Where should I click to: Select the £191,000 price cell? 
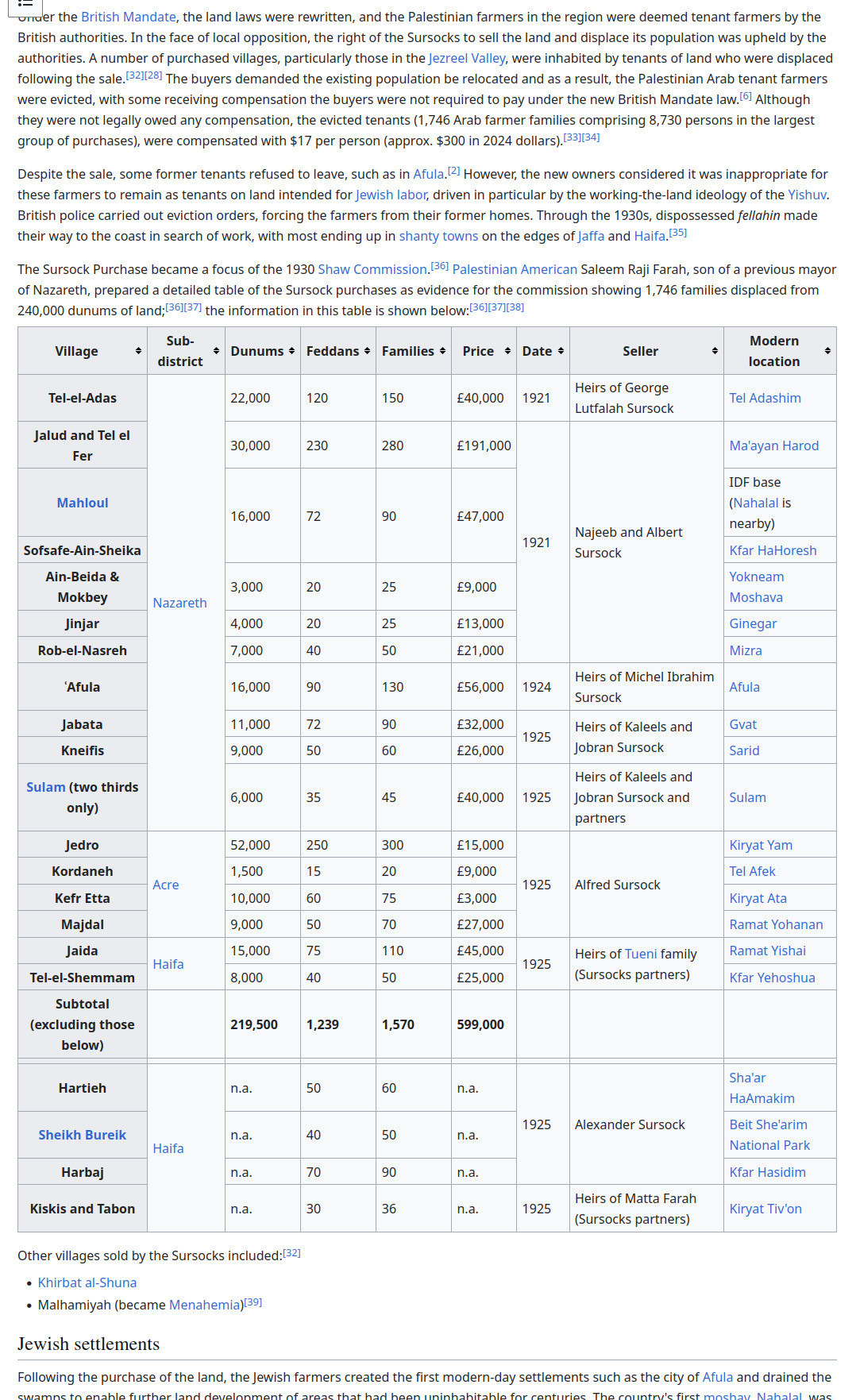[484, 445]
